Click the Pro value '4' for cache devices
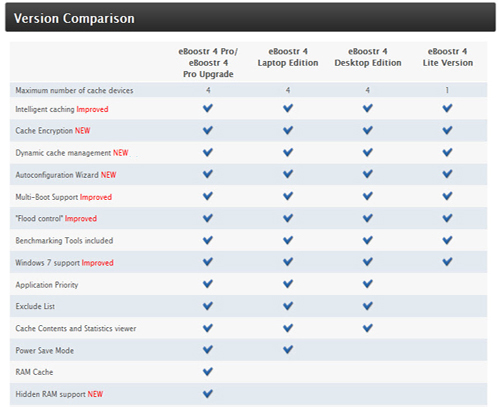This screenshot has height=407, width=500. tap(208, 90)
